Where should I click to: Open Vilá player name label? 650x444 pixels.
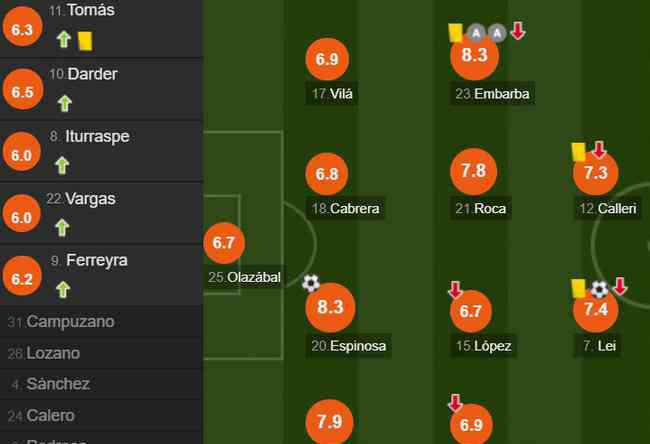[x=332, y=94]
